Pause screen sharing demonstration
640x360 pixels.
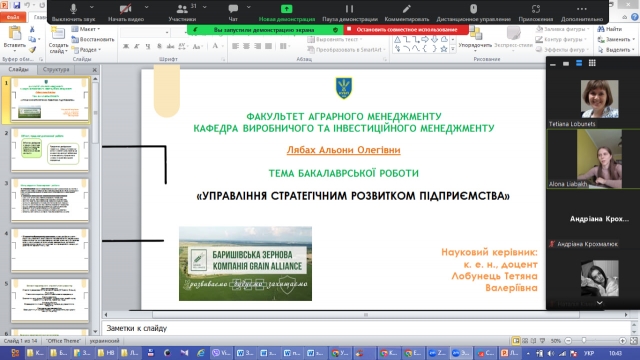coord(349,12)
